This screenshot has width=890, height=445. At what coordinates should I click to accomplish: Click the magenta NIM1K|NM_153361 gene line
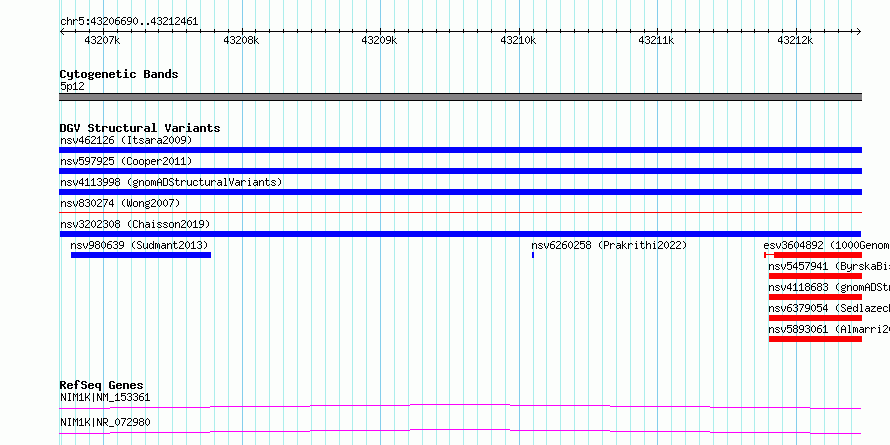(x=460, y=406)
